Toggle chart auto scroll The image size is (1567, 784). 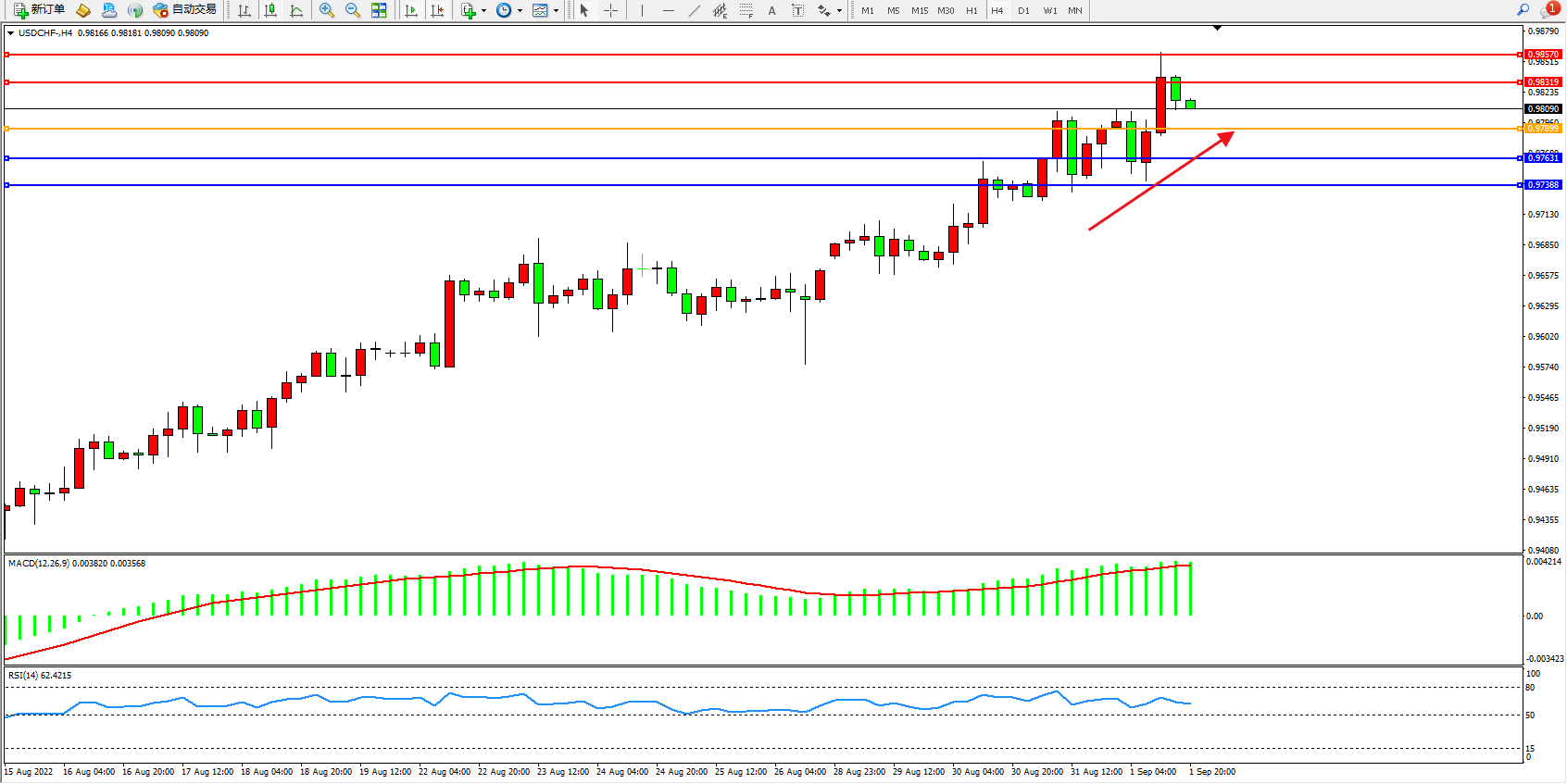(411, 10)
